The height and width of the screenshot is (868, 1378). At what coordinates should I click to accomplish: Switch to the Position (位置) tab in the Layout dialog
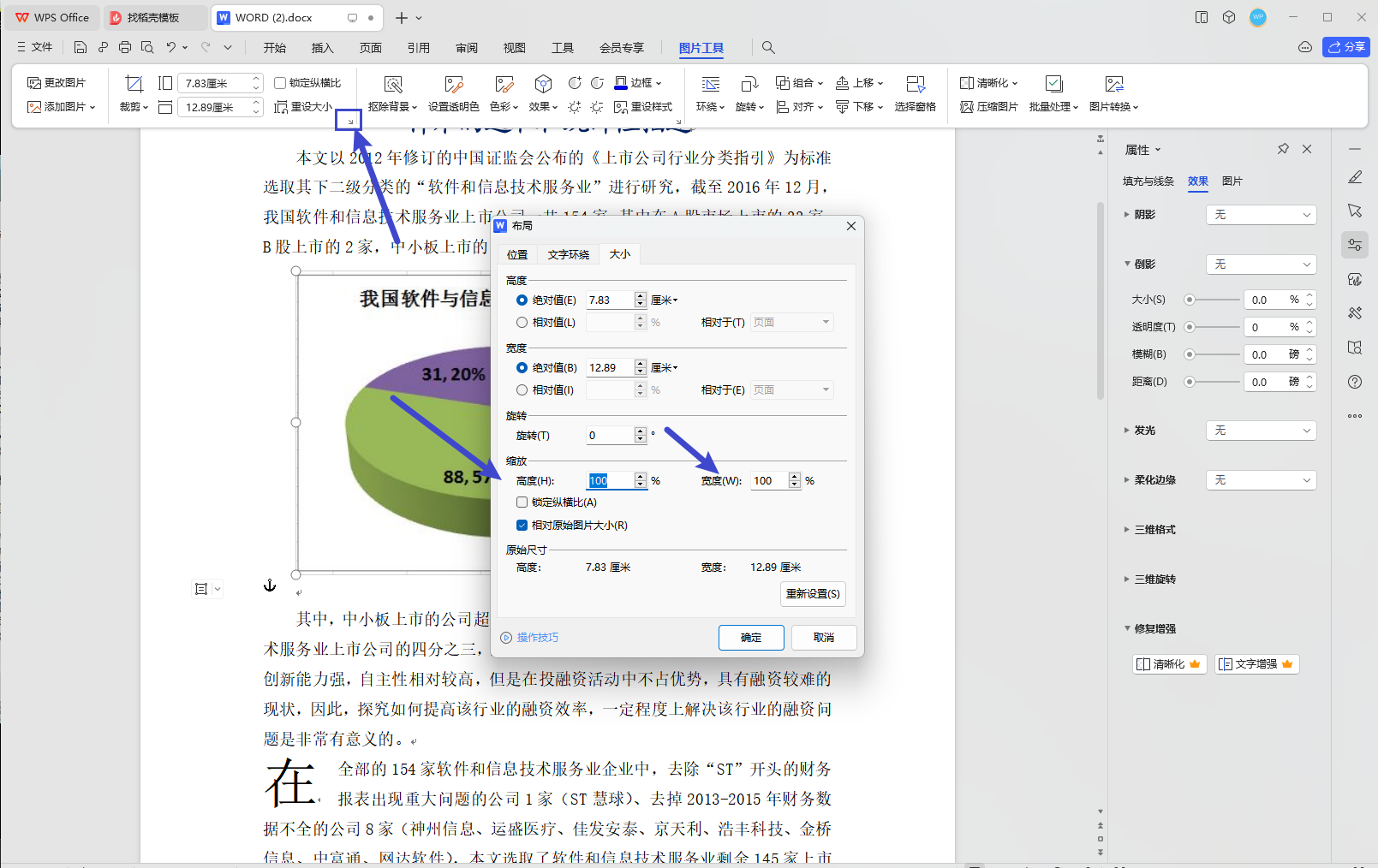[x=517, y=254]
